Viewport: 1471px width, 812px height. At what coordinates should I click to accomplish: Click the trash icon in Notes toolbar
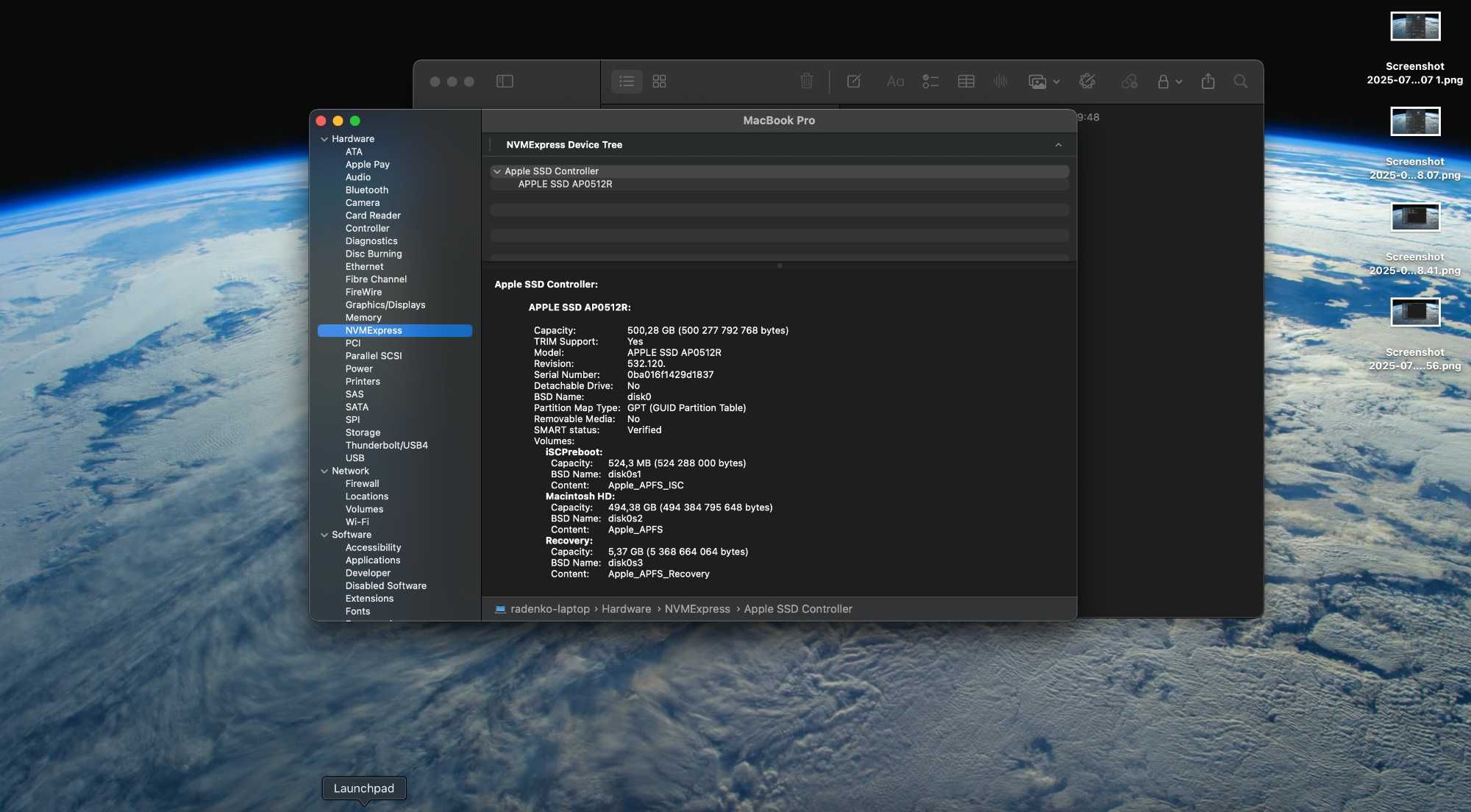coord(807,82)
